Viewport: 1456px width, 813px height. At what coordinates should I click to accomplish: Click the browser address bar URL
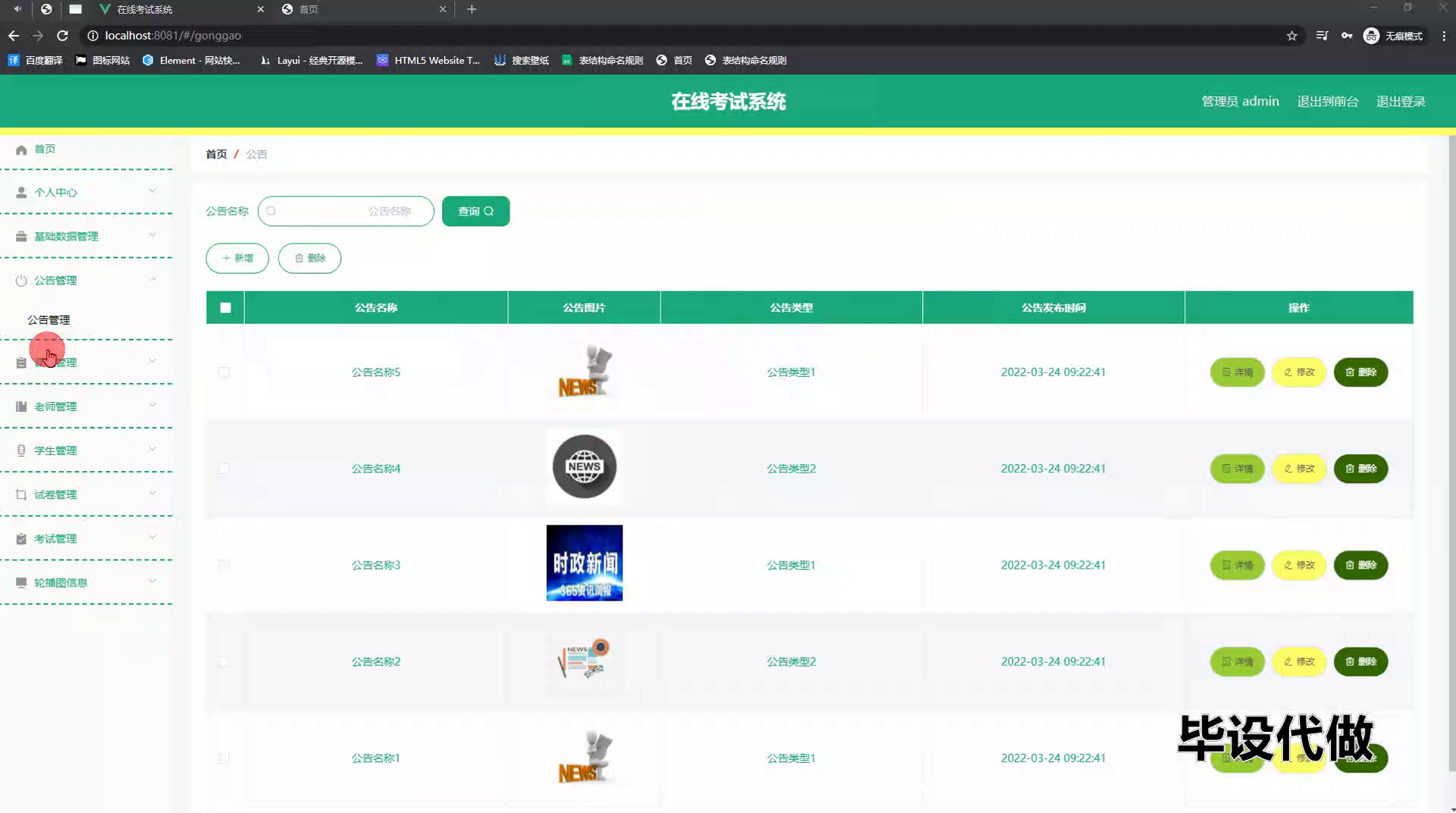pos(173,36)
